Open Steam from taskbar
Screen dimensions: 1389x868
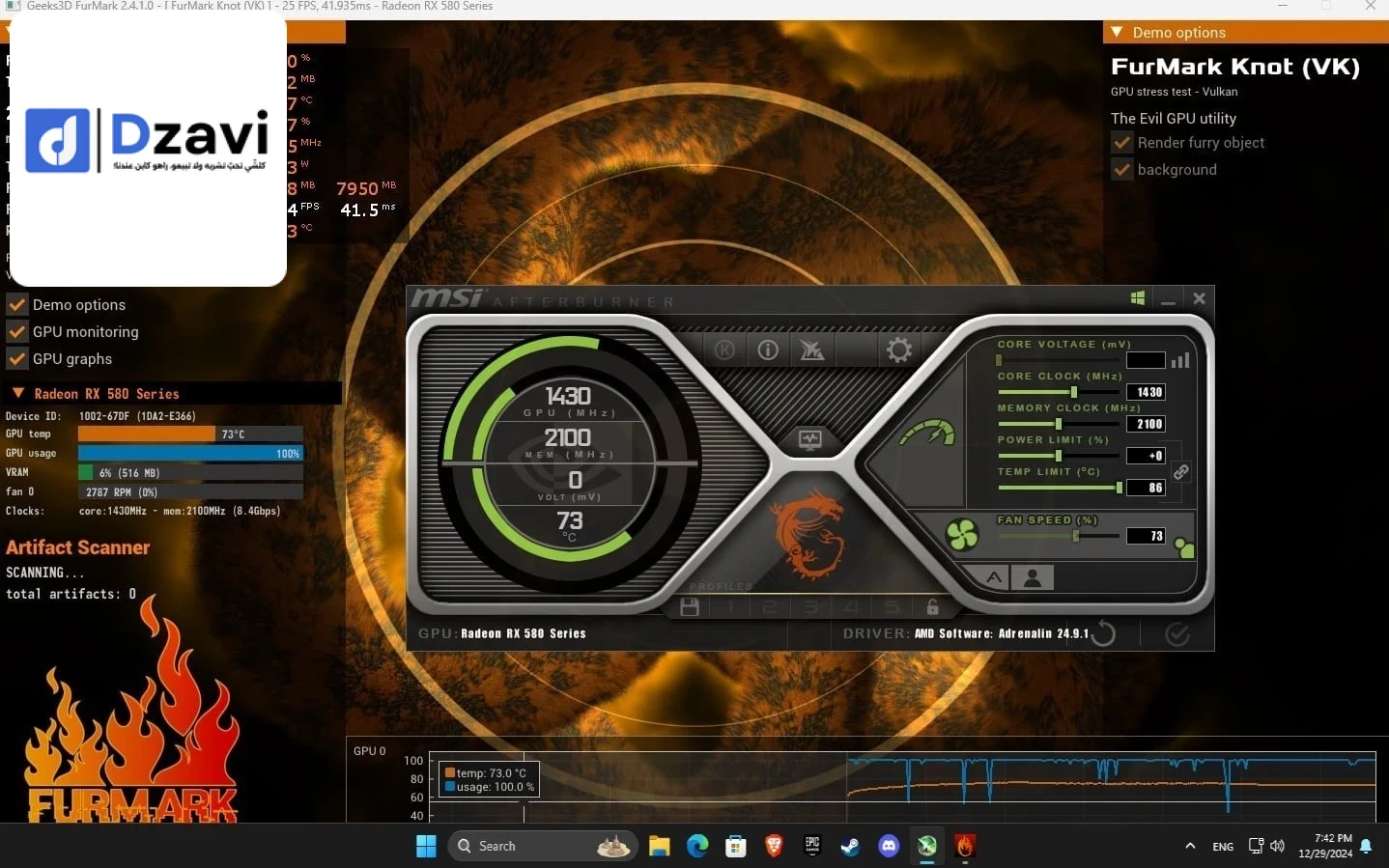(850, 846)
